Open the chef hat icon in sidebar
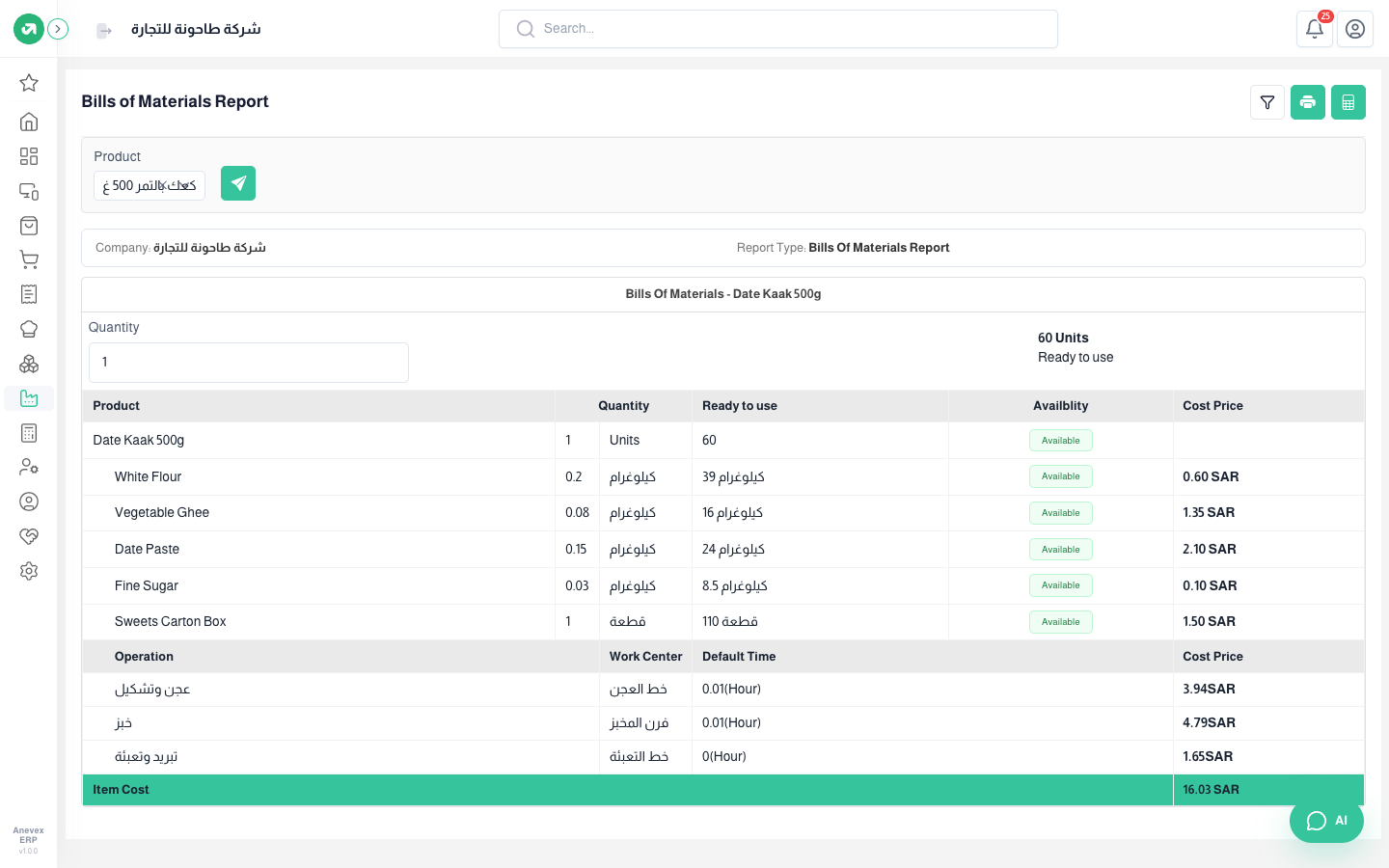This screenshot has height=868, width=1389. 29,329
